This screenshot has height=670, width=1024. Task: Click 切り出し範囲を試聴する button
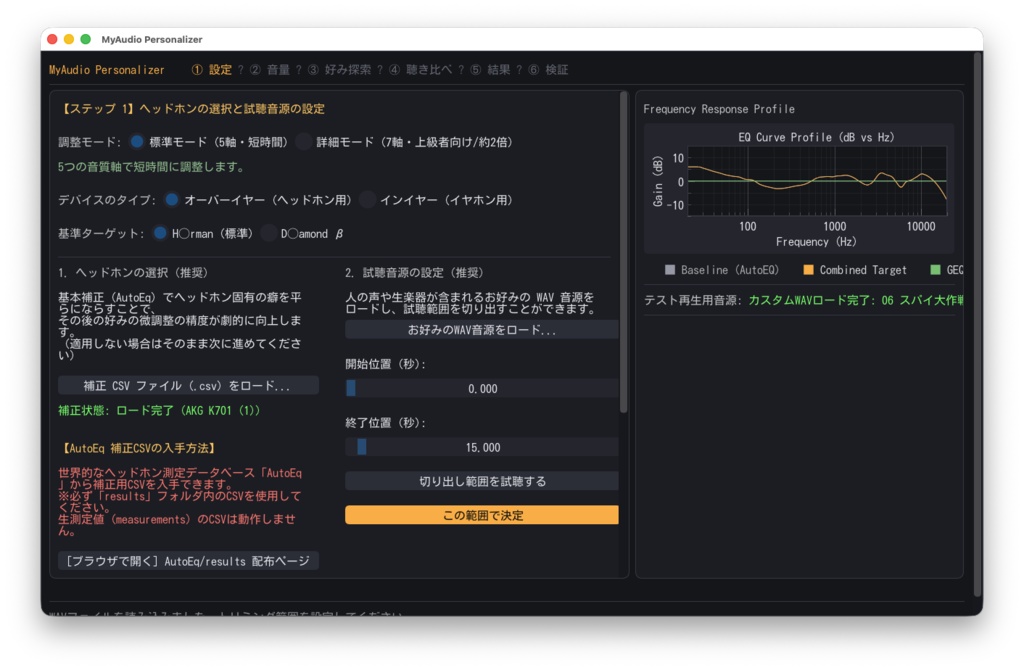pyautogui.click(x=481, y=481)
